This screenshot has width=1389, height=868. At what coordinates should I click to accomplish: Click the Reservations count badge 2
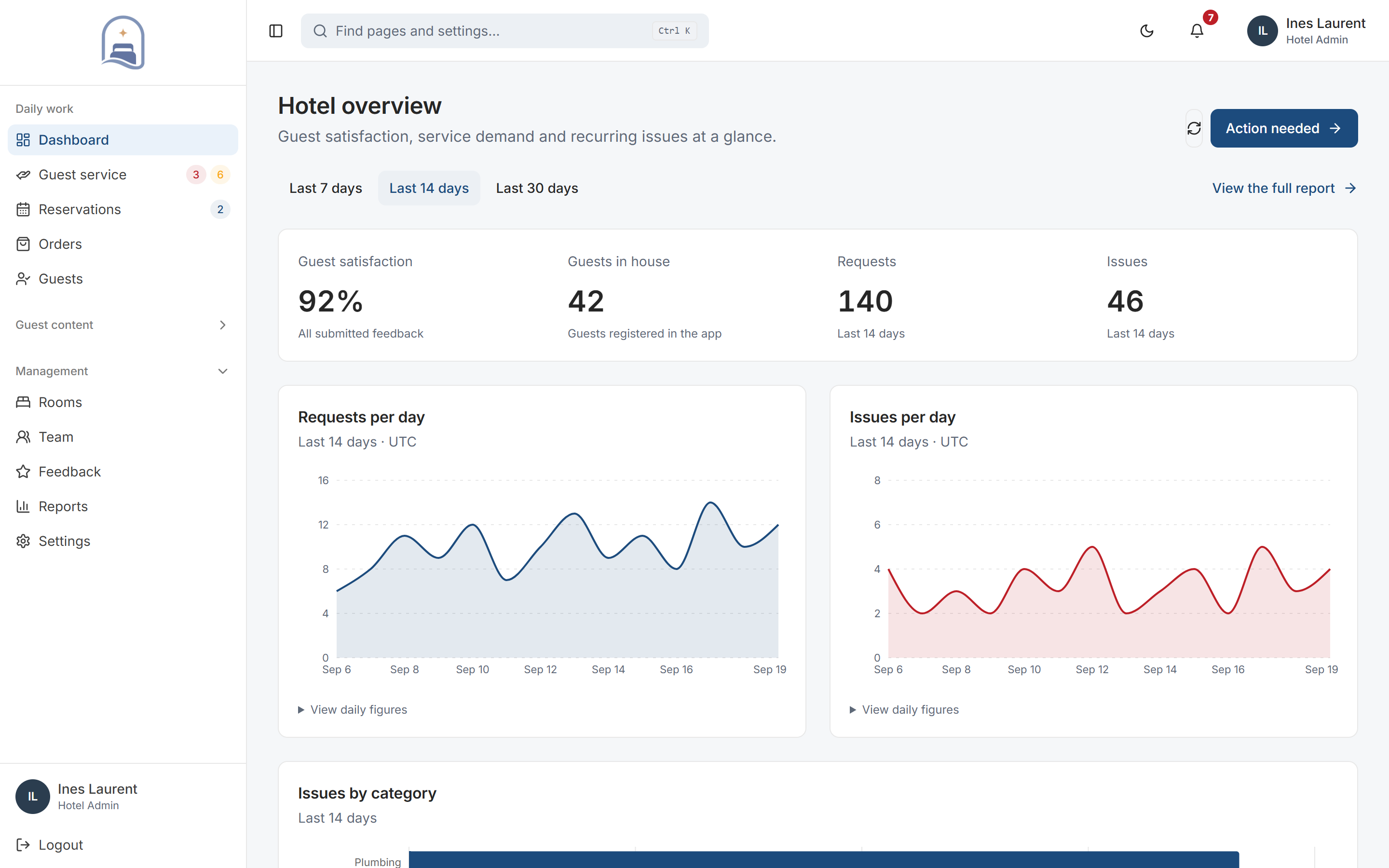click(x=220, y=210)
